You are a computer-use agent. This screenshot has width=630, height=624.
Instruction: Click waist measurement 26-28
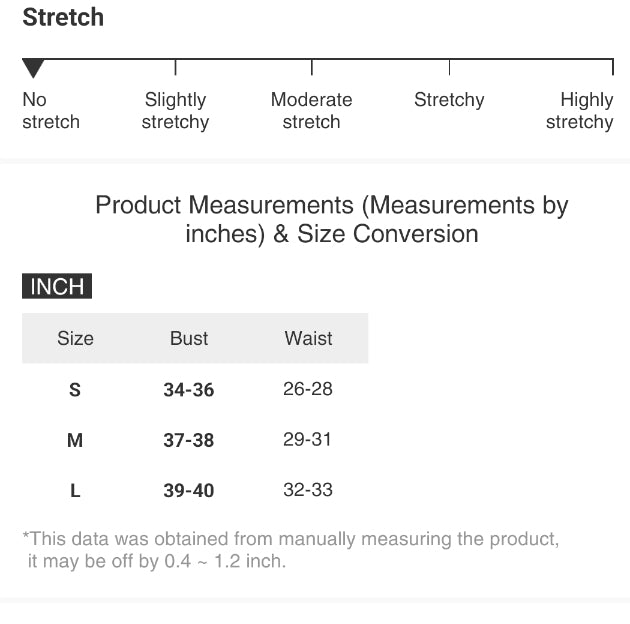click(x=308, y=389)
